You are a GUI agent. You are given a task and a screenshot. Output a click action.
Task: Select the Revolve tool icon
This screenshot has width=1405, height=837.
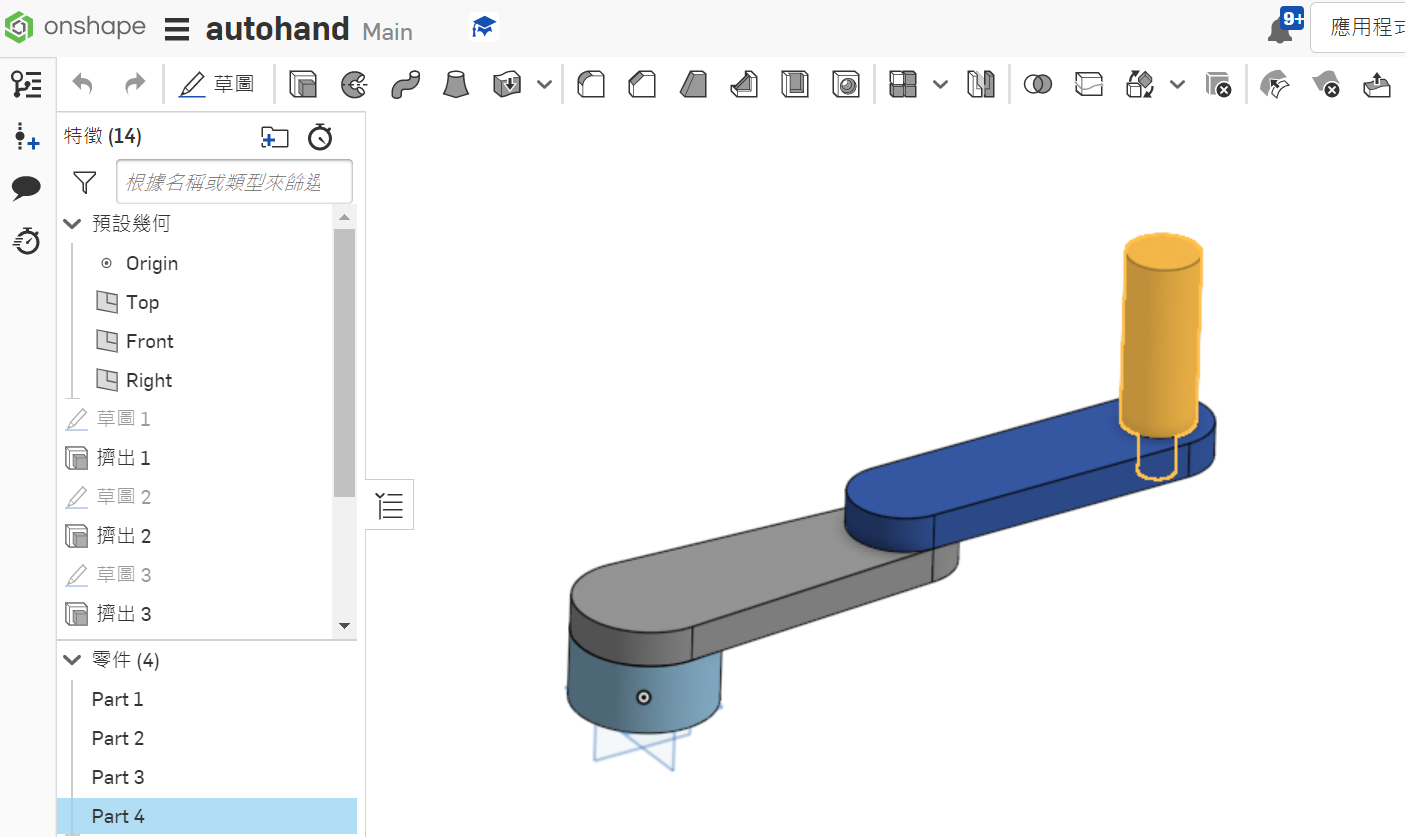[x=353, y=85]
